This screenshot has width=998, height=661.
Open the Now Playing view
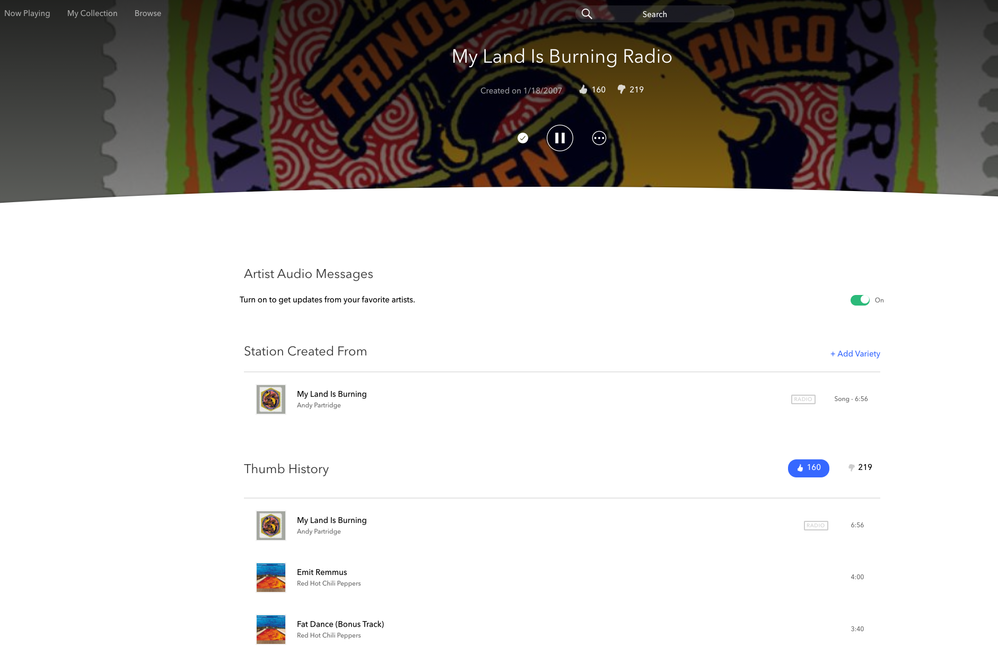pos(27,14)
